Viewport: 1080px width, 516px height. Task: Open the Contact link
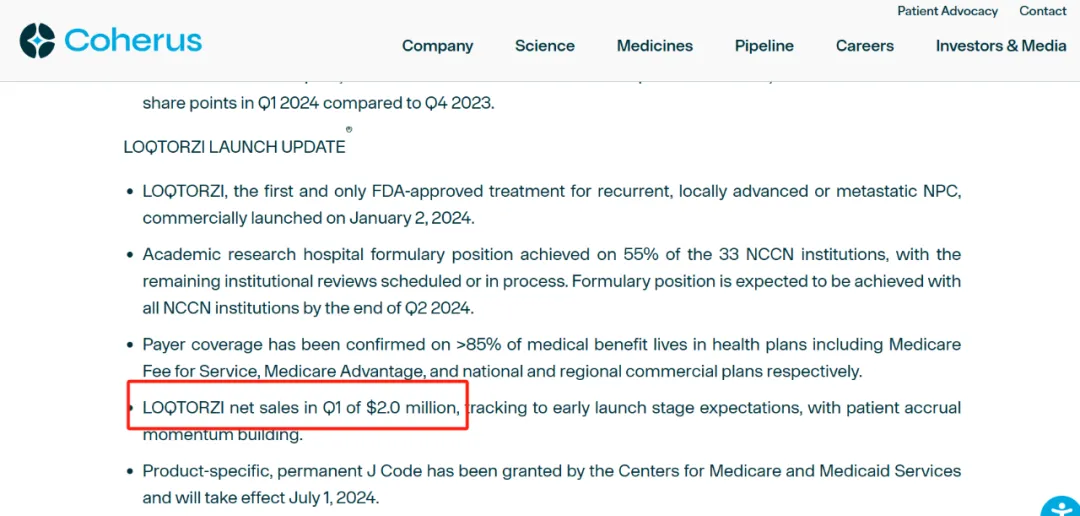pyautogui.click(x=1042, y=11)
